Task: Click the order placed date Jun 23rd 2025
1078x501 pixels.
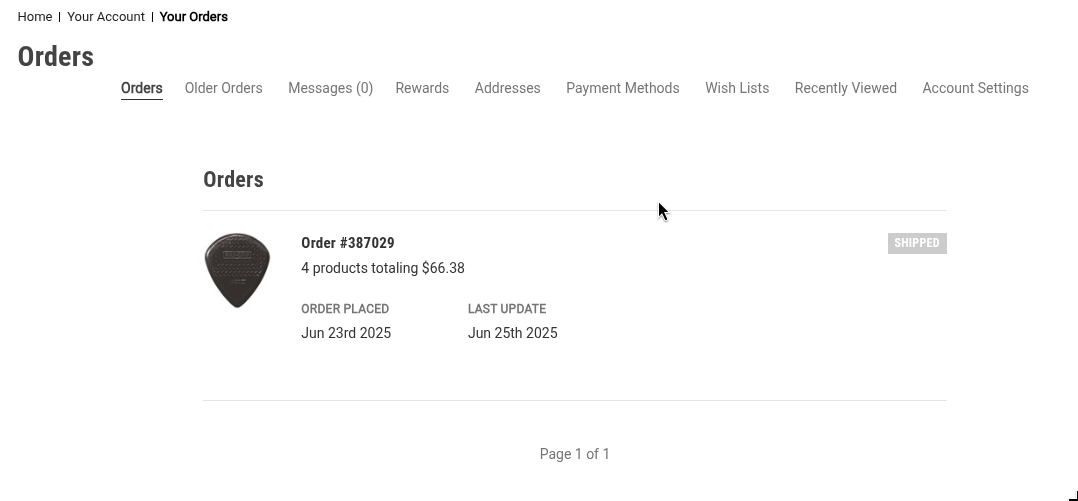Action: click(346, 333)
